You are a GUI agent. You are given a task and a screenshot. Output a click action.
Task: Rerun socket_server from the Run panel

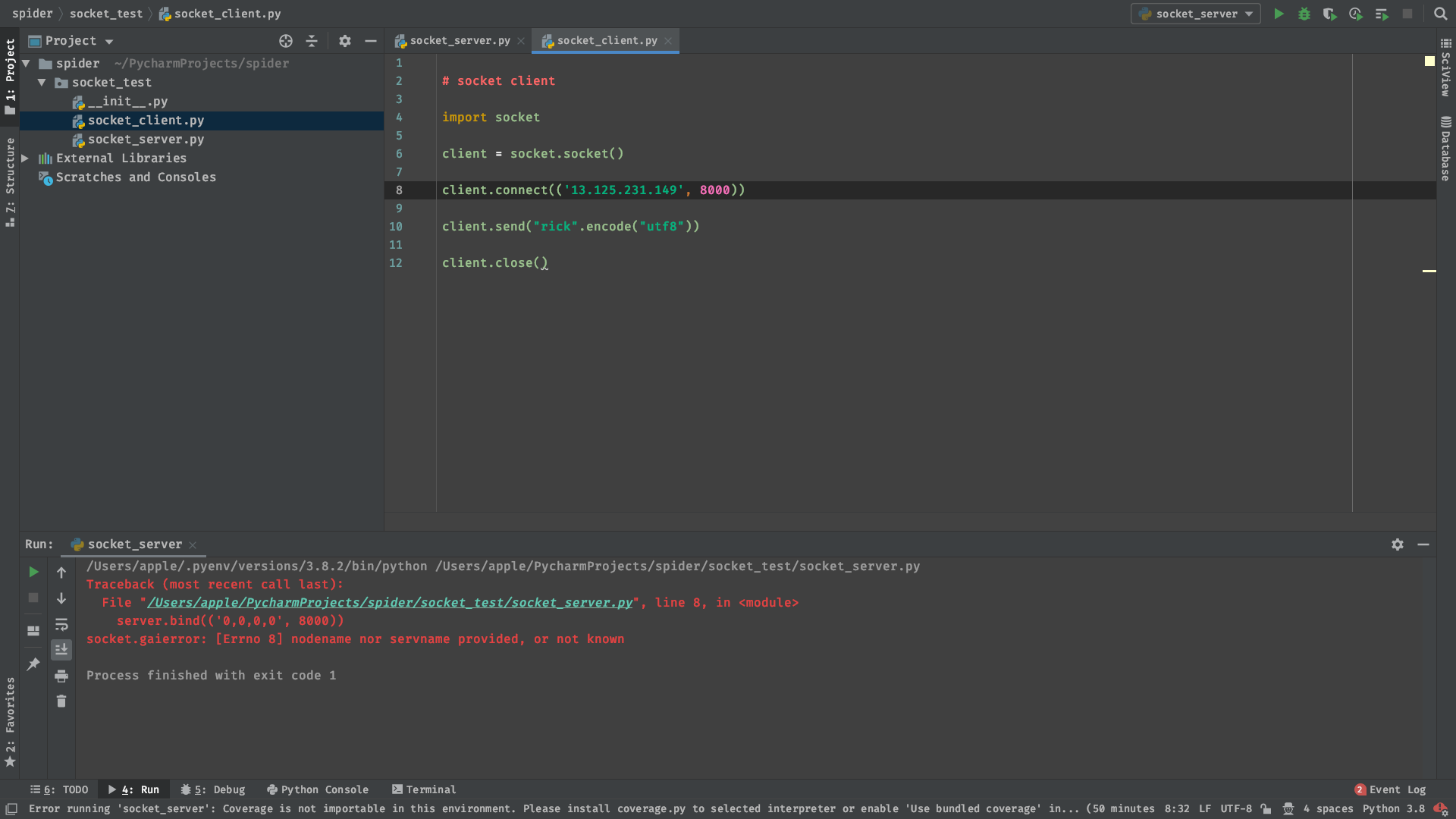point(33,572)
